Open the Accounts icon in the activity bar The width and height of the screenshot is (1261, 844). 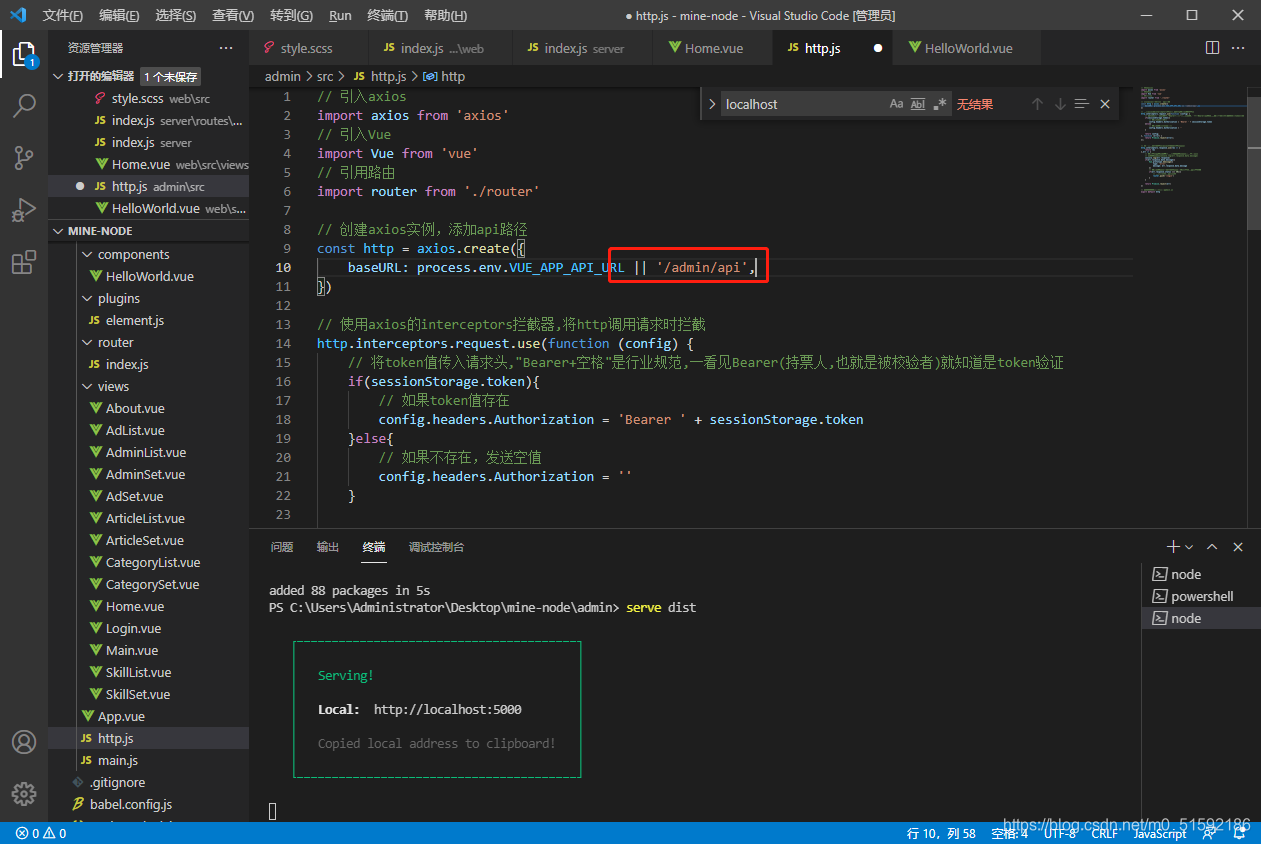pos(24,742)
